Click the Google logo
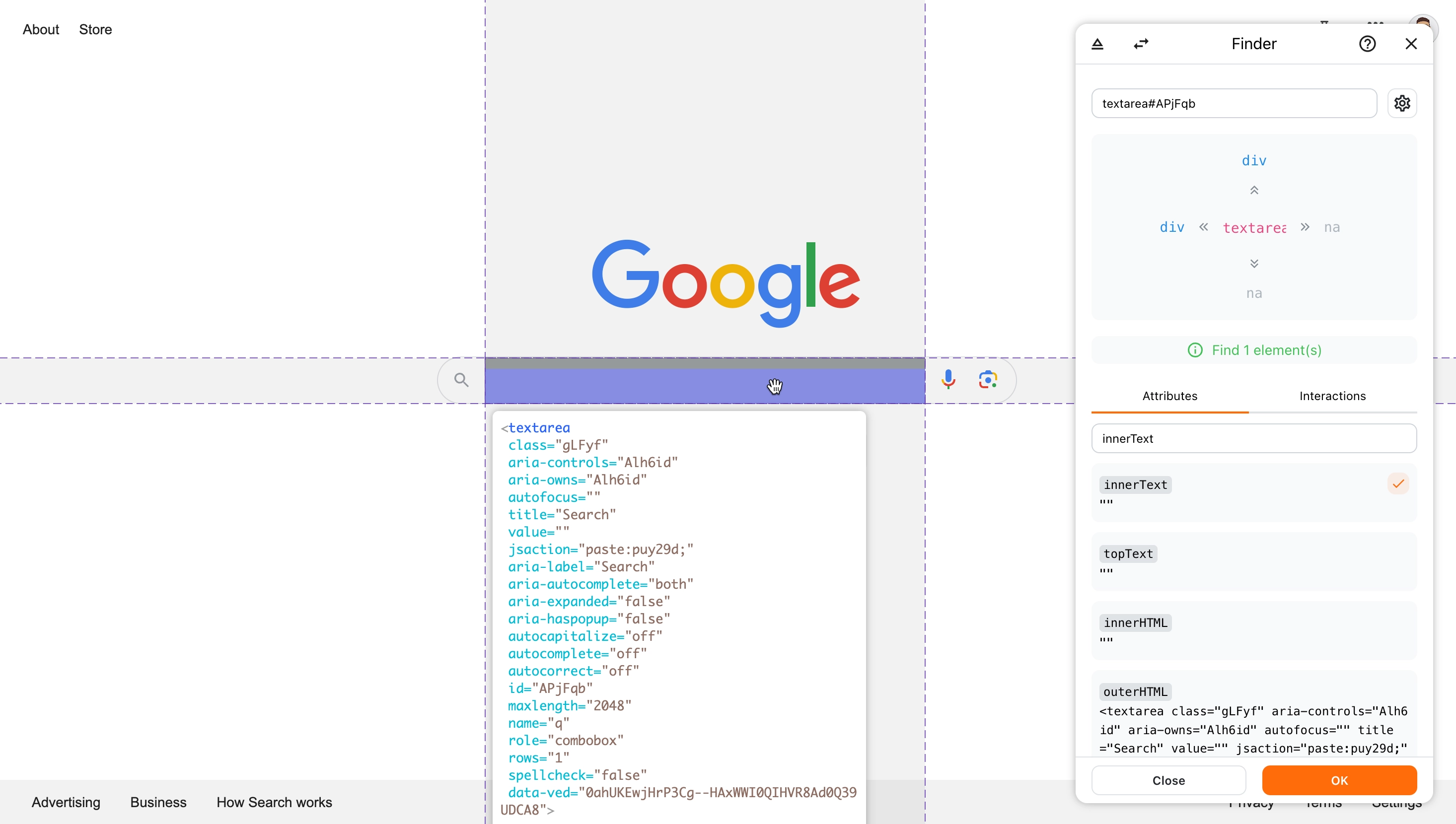 coord(726,283)
